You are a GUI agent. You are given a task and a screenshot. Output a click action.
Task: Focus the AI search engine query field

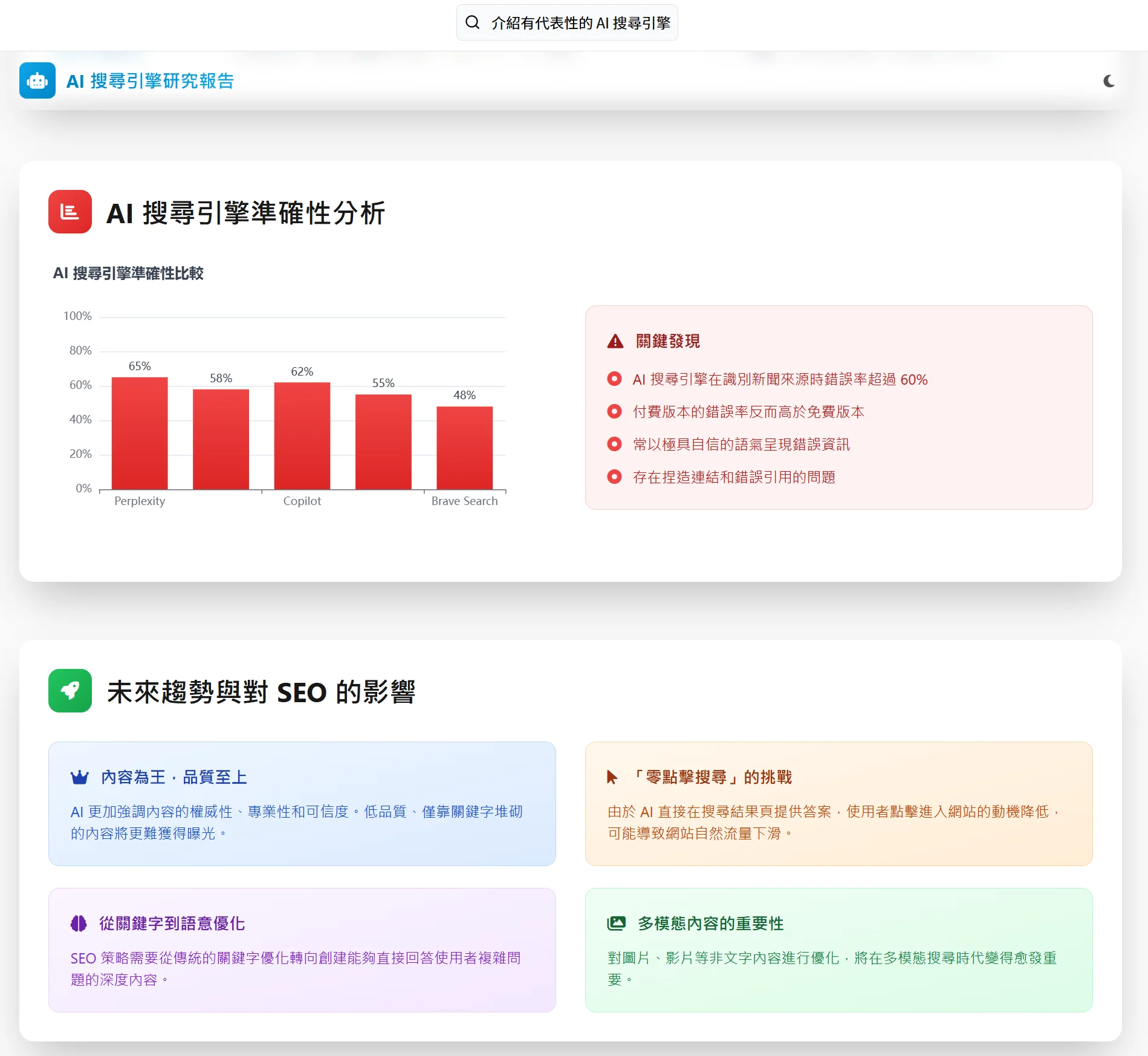[580, 23]
